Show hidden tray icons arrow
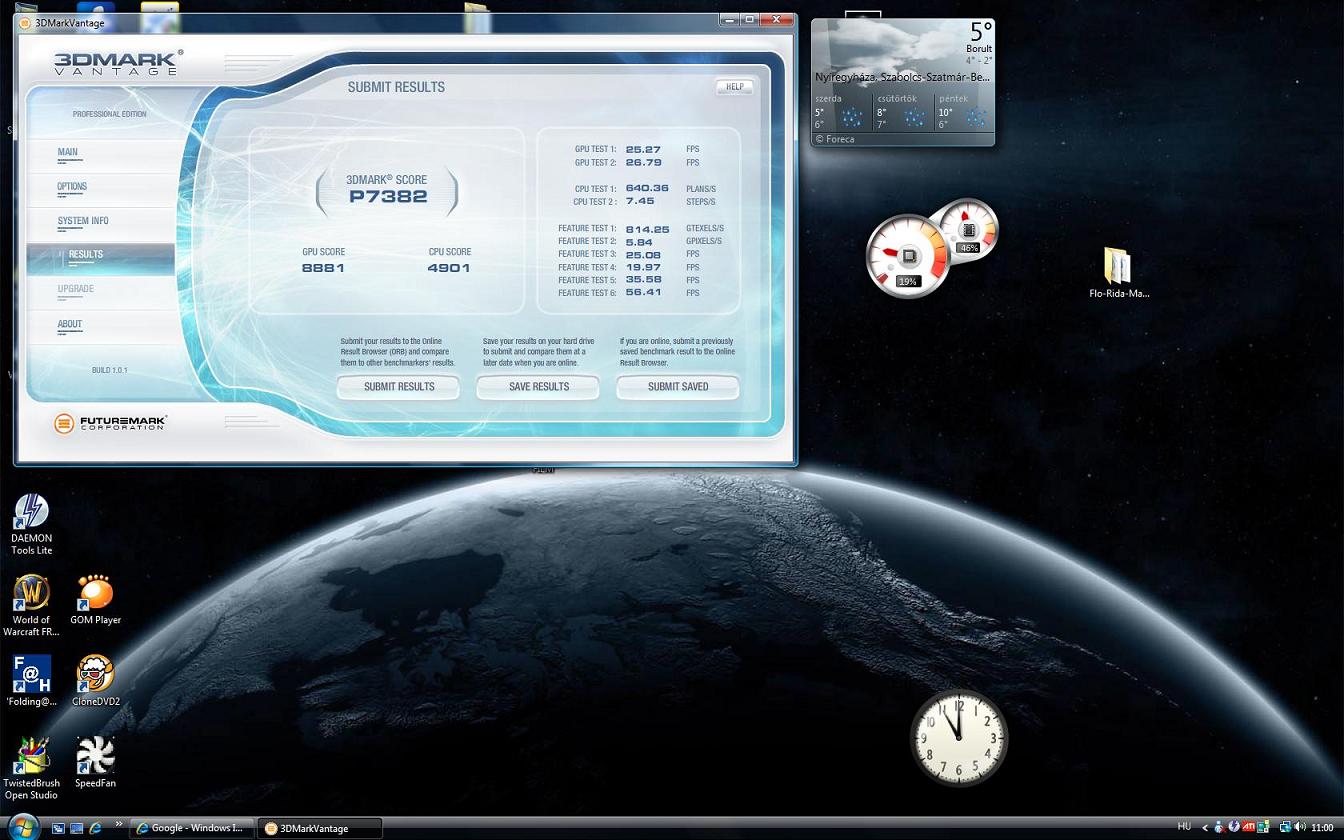This screenshot has height=840, width=1344. click(1205, 828)
